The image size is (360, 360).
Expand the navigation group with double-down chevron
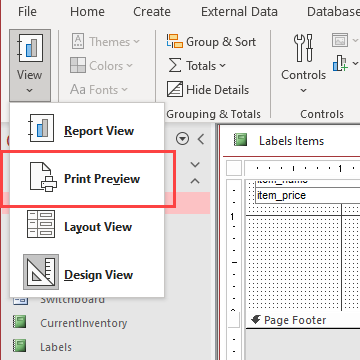coord(195,165)
